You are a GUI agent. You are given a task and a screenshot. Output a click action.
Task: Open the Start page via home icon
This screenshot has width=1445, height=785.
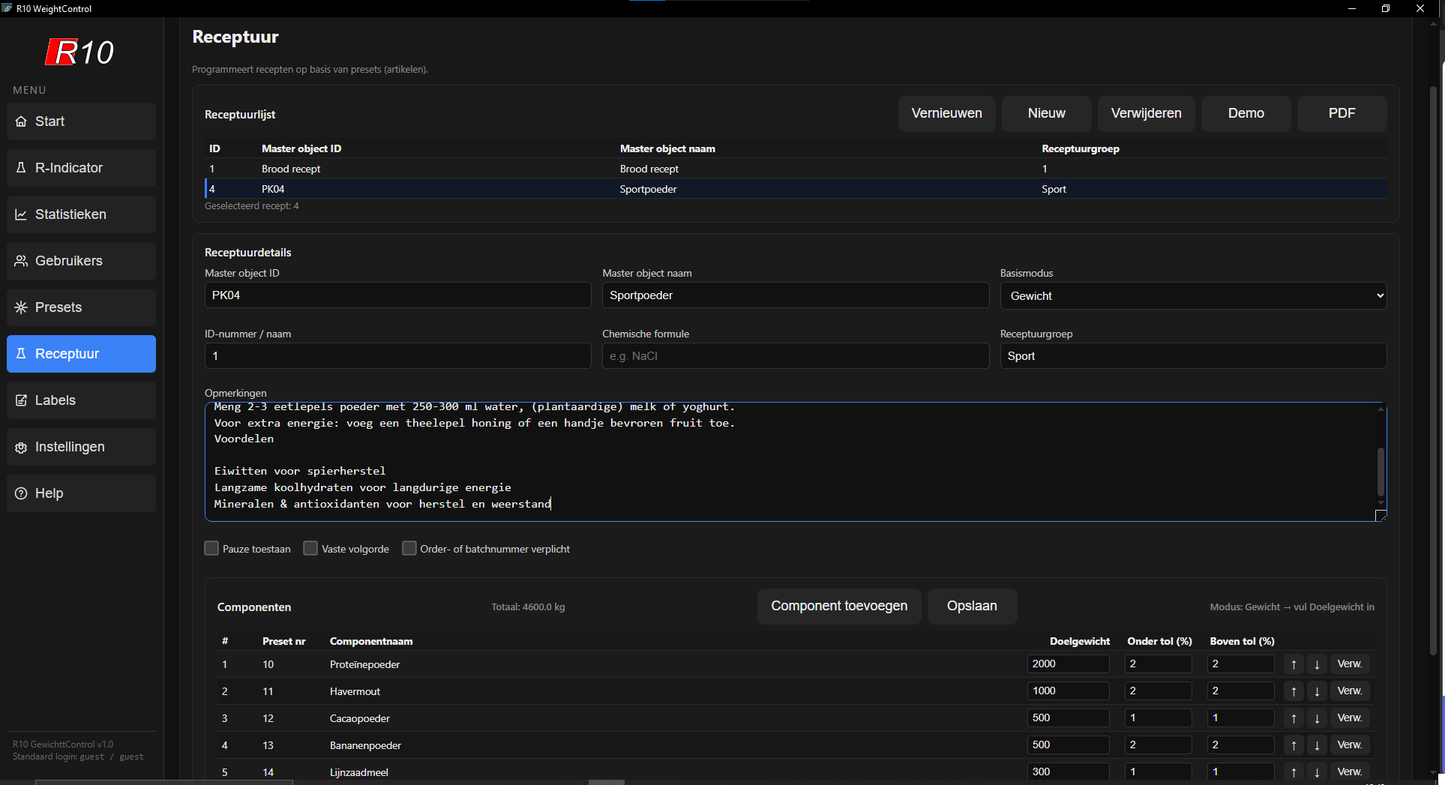coord(22,121)
